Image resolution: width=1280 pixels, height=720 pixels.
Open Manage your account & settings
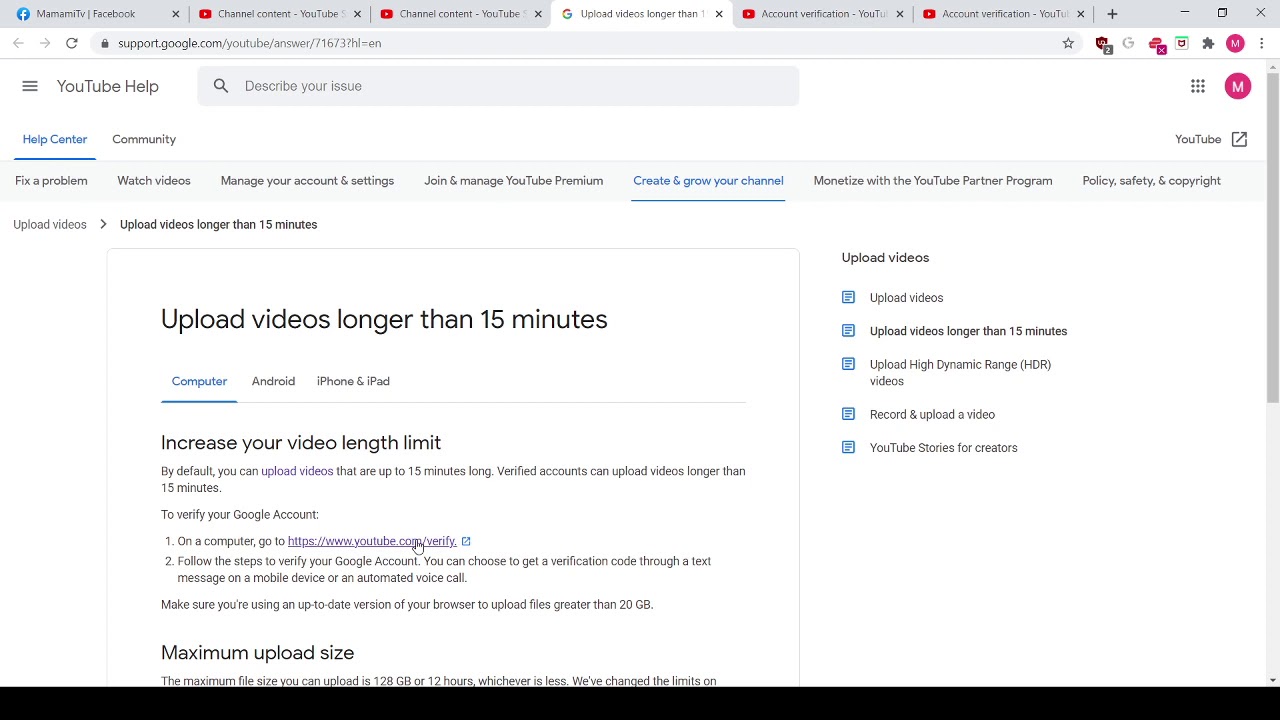coord(307,181)
